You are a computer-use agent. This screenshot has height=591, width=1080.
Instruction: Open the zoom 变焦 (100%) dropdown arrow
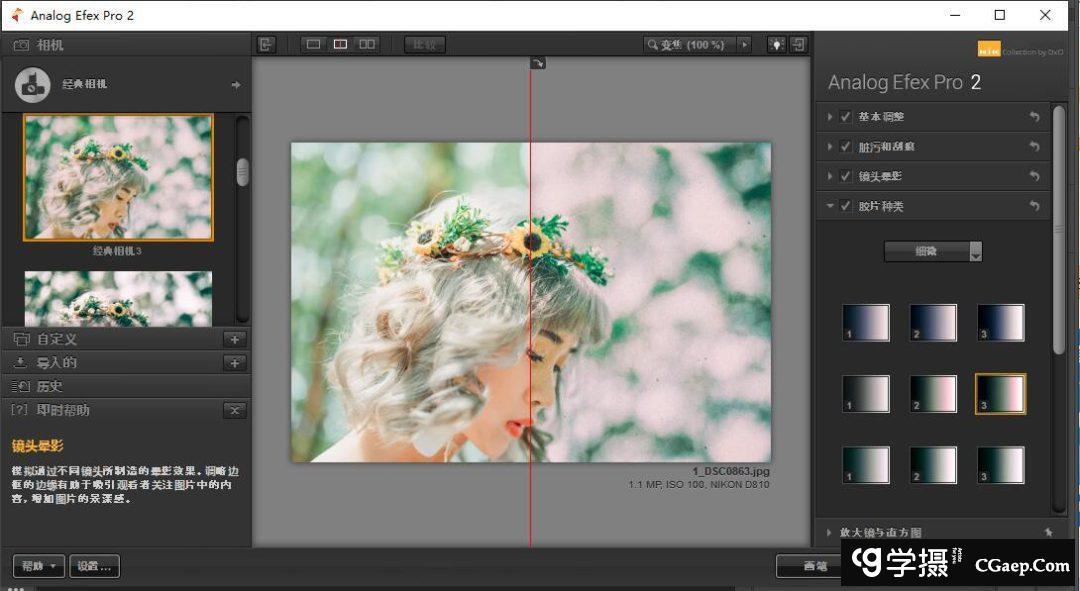point(743,45)
